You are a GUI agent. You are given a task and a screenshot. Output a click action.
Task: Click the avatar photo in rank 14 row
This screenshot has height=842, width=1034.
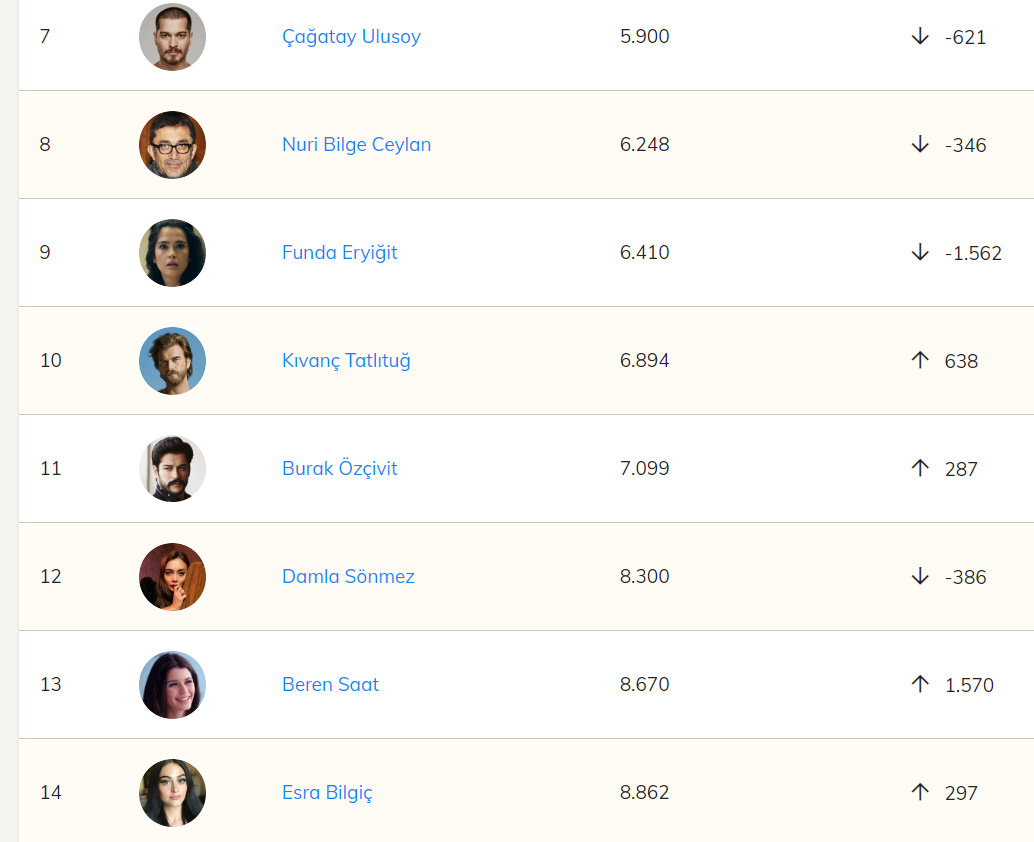pos(172,793)
